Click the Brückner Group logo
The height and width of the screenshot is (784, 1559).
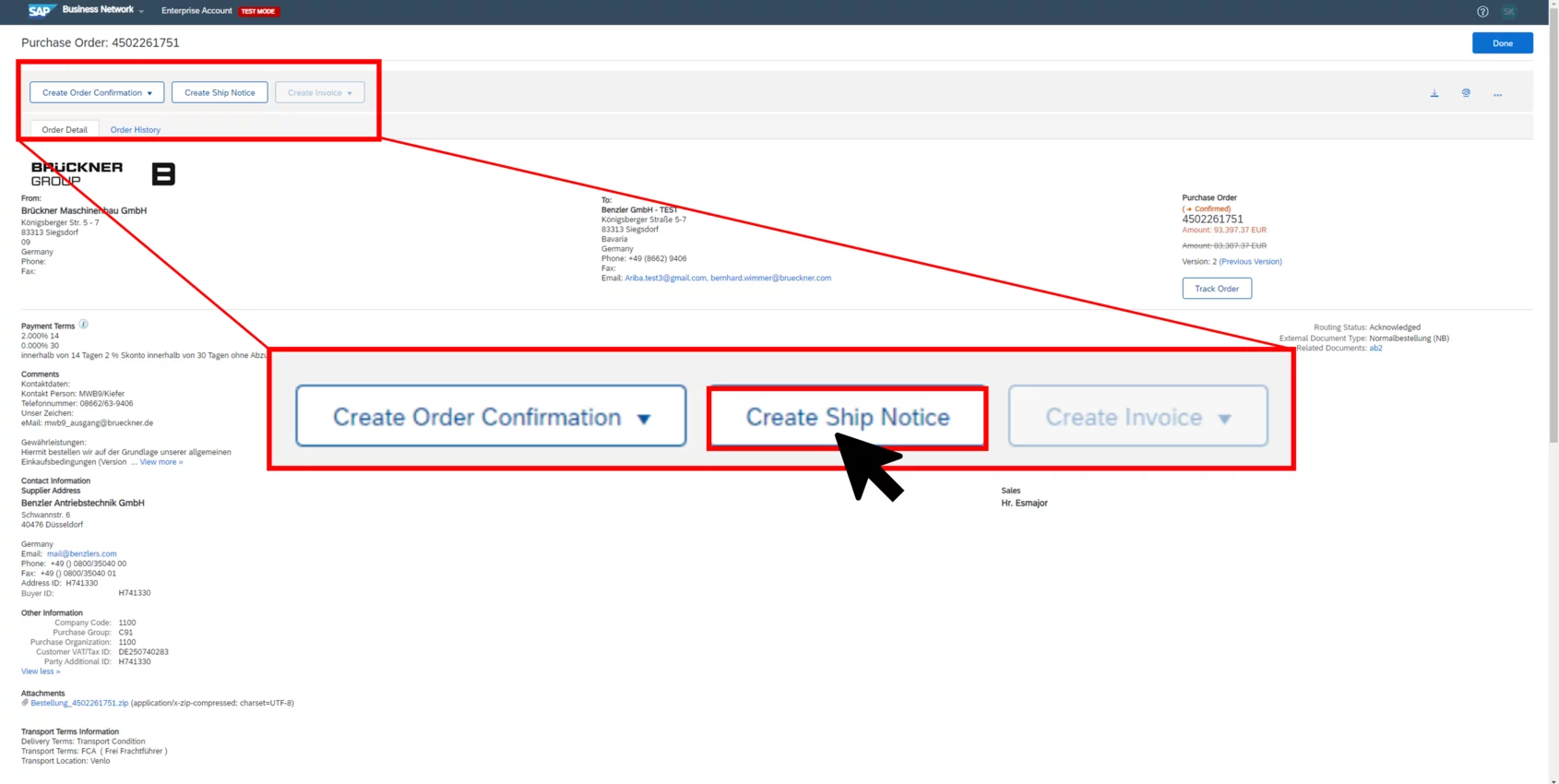pyautogui.click(x=102, y=173)
